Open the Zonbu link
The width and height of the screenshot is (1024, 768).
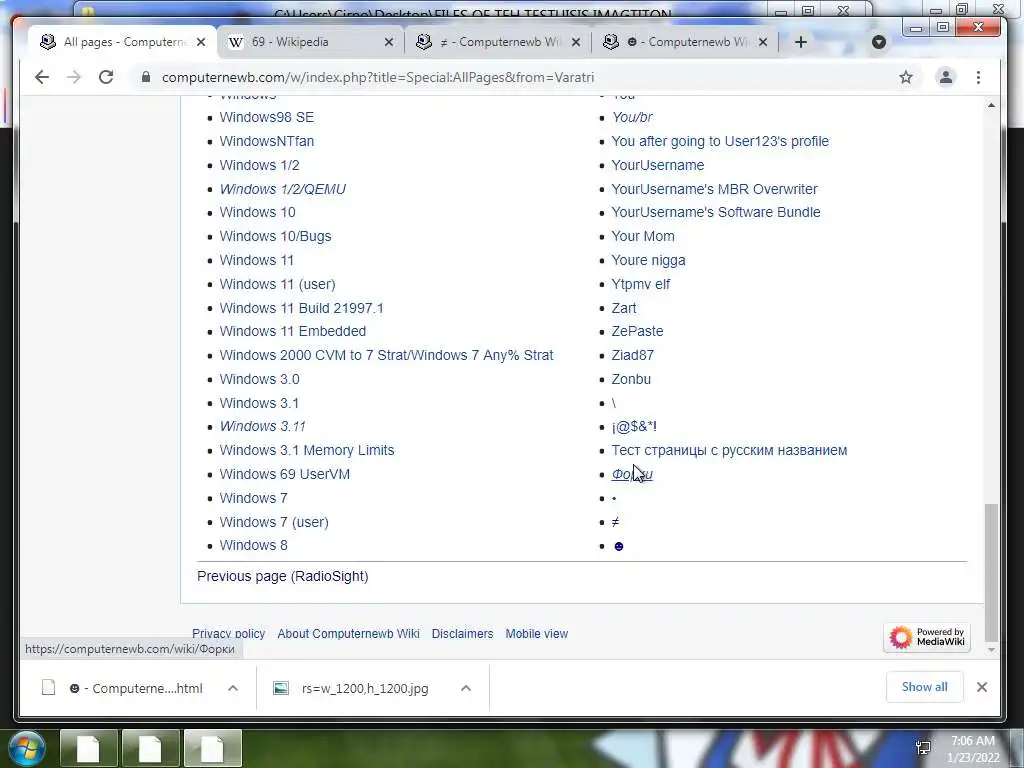[x=631, y=379]
